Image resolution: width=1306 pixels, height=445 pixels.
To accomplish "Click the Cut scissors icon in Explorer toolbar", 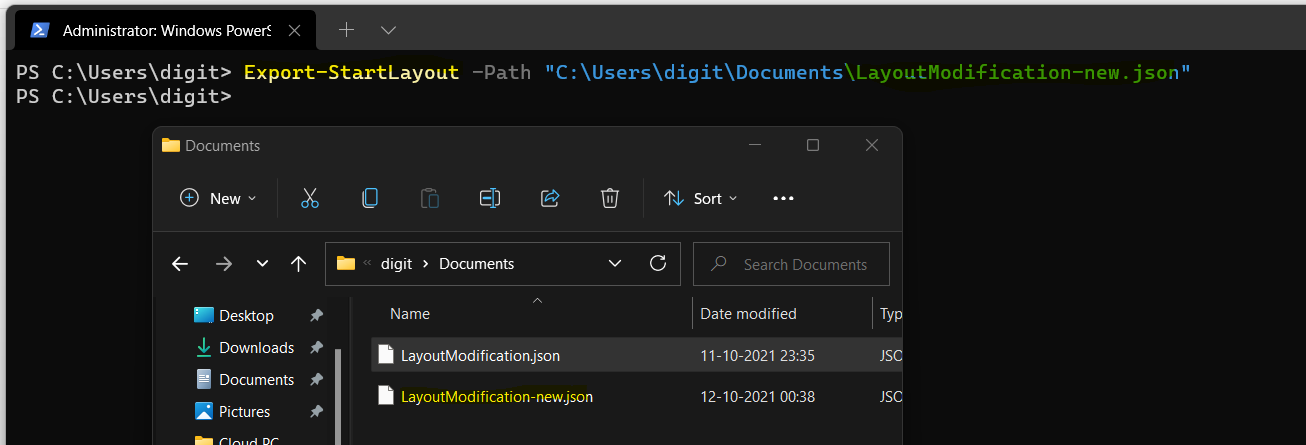I will 310,198.
